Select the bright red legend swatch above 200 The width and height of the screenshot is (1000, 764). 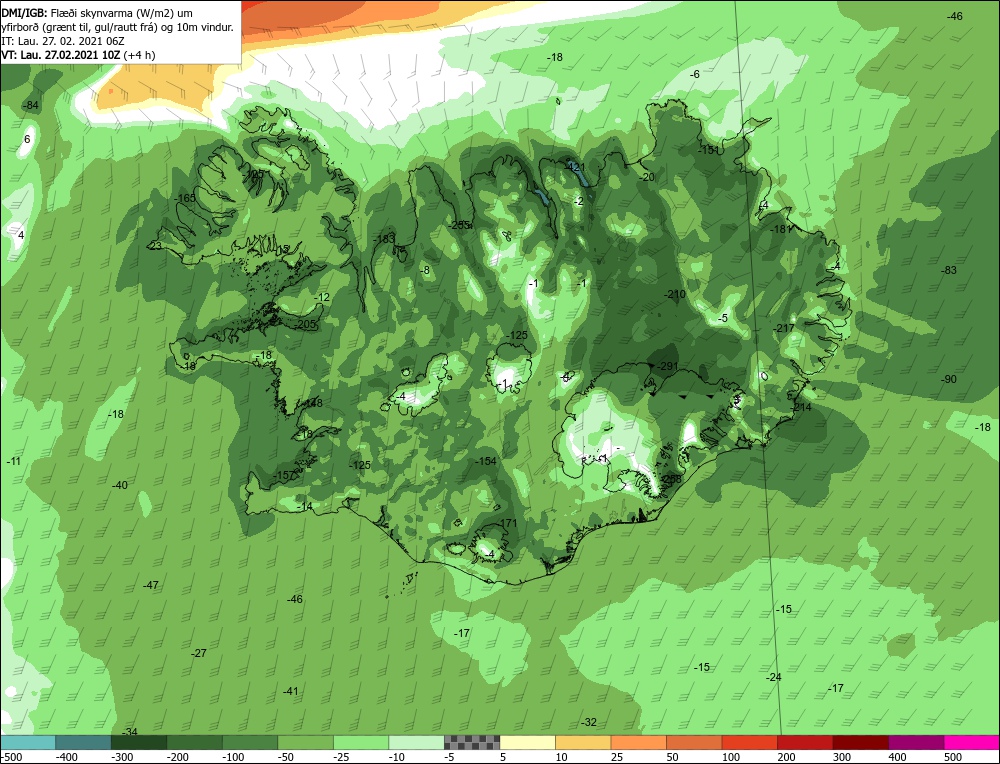click(805, 742)
